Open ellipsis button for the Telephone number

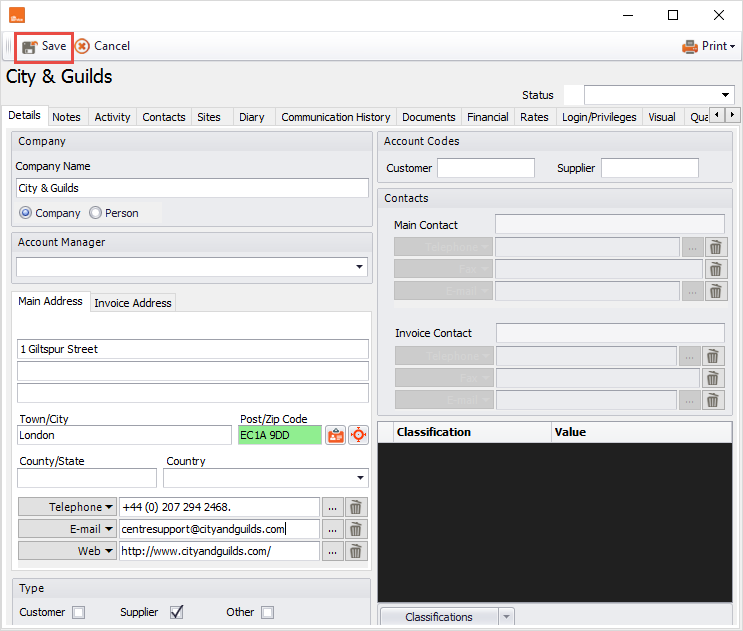(333, 507)
